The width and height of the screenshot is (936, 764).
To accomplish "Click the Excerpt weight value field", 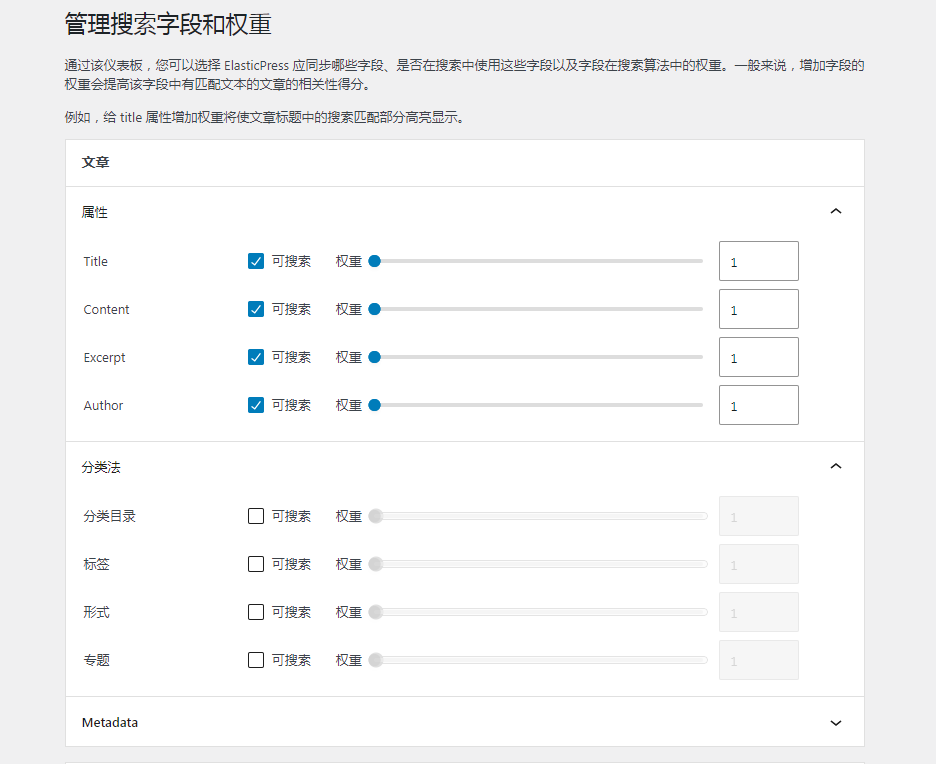I will coord(758,357).
